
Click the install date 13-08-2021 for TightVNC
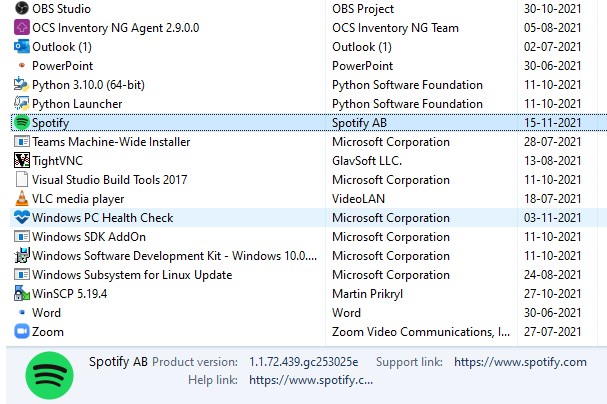click(552, 161)
